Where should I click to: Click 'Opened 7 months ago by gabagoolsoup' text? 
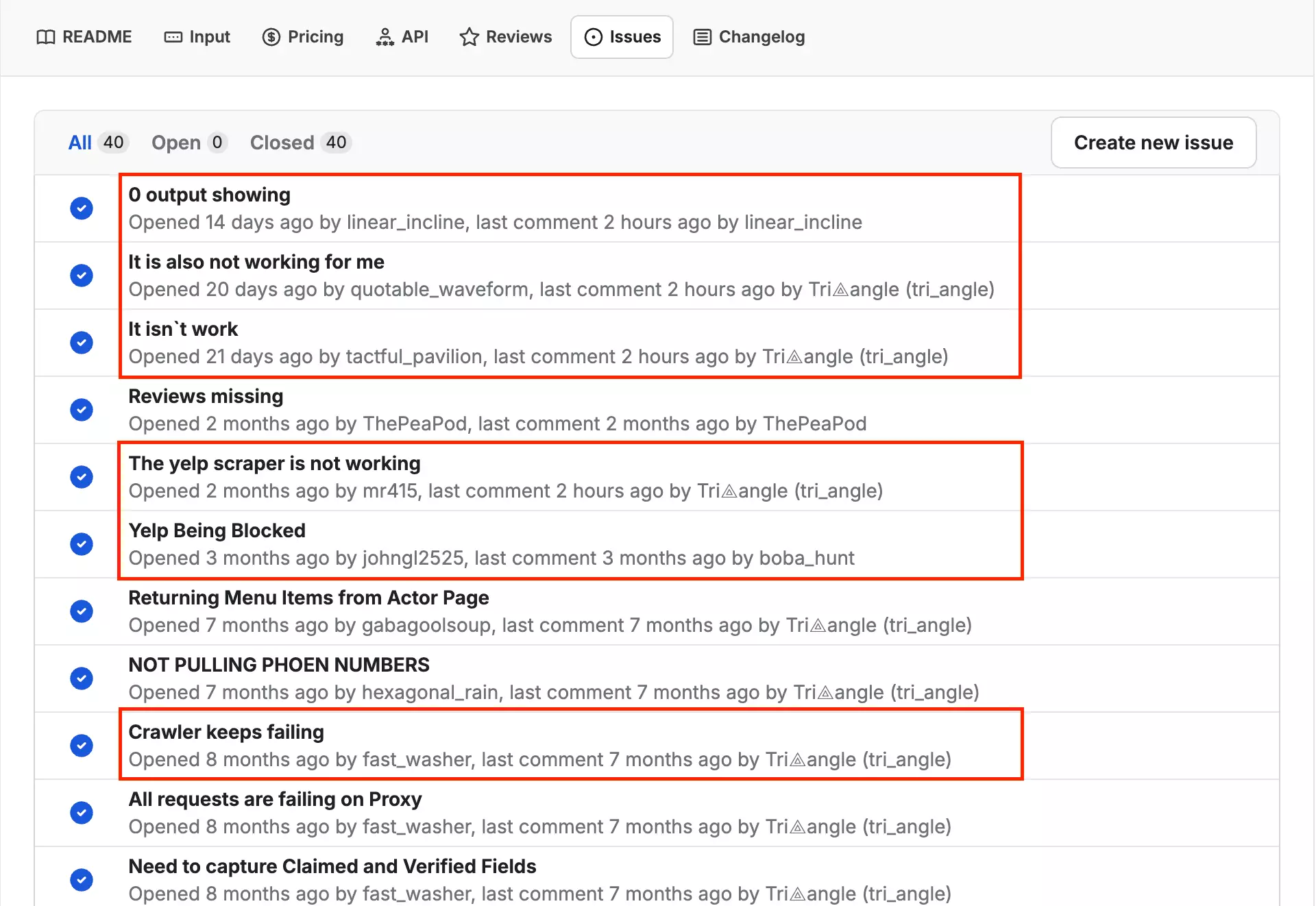(x=310, y=625)
